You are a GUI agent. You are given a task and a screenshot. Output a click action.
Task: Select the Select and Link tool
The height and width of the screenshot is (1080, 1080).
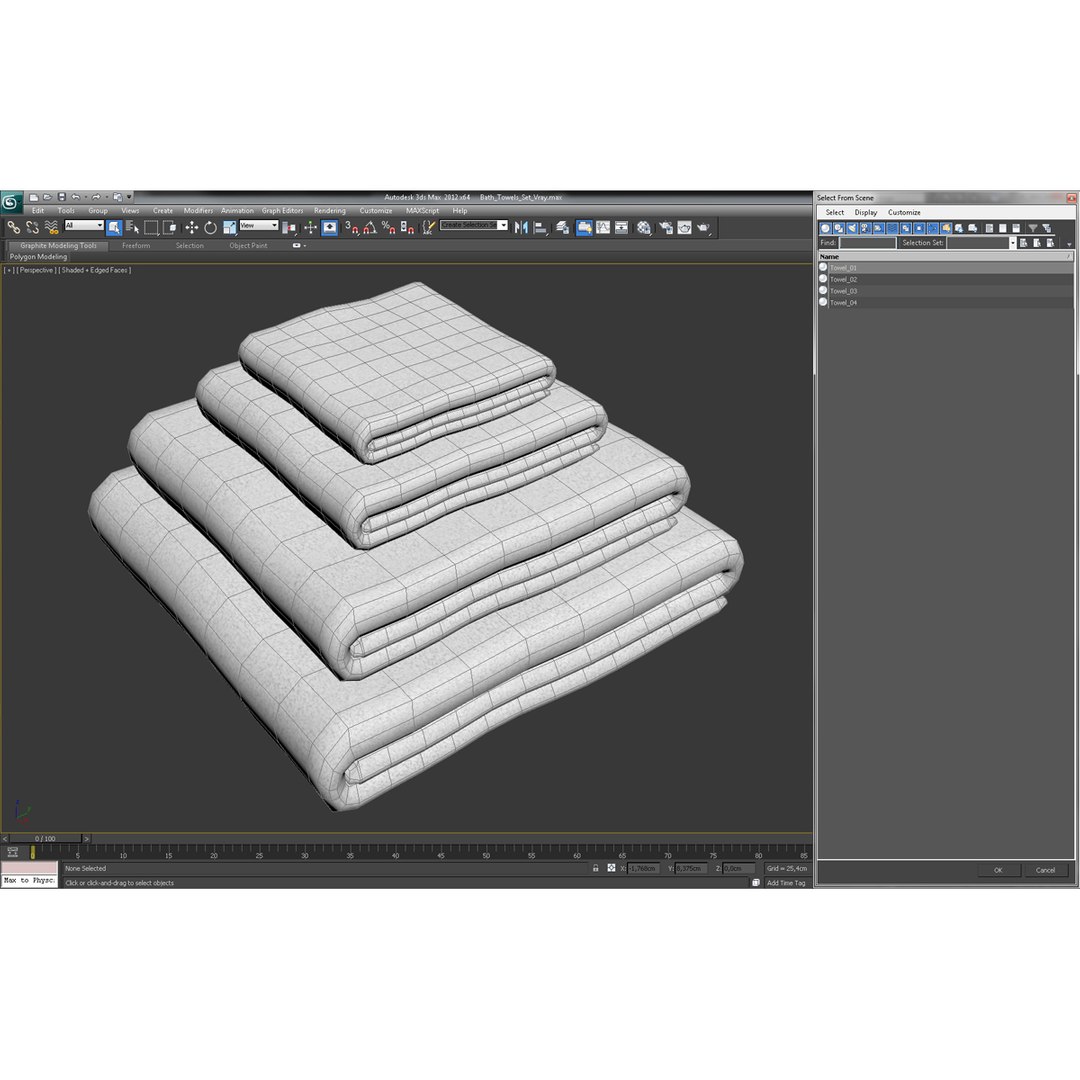click(13, 227)
